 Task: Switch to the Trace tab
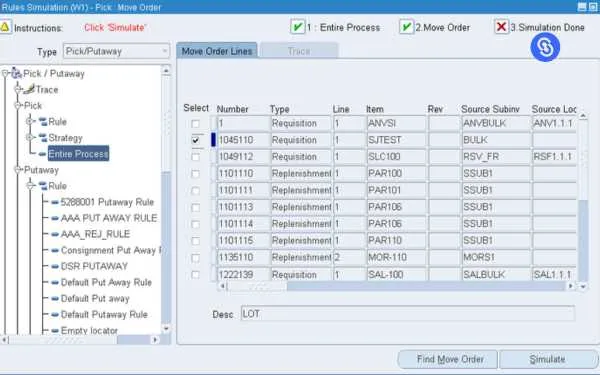coord(299,51)
